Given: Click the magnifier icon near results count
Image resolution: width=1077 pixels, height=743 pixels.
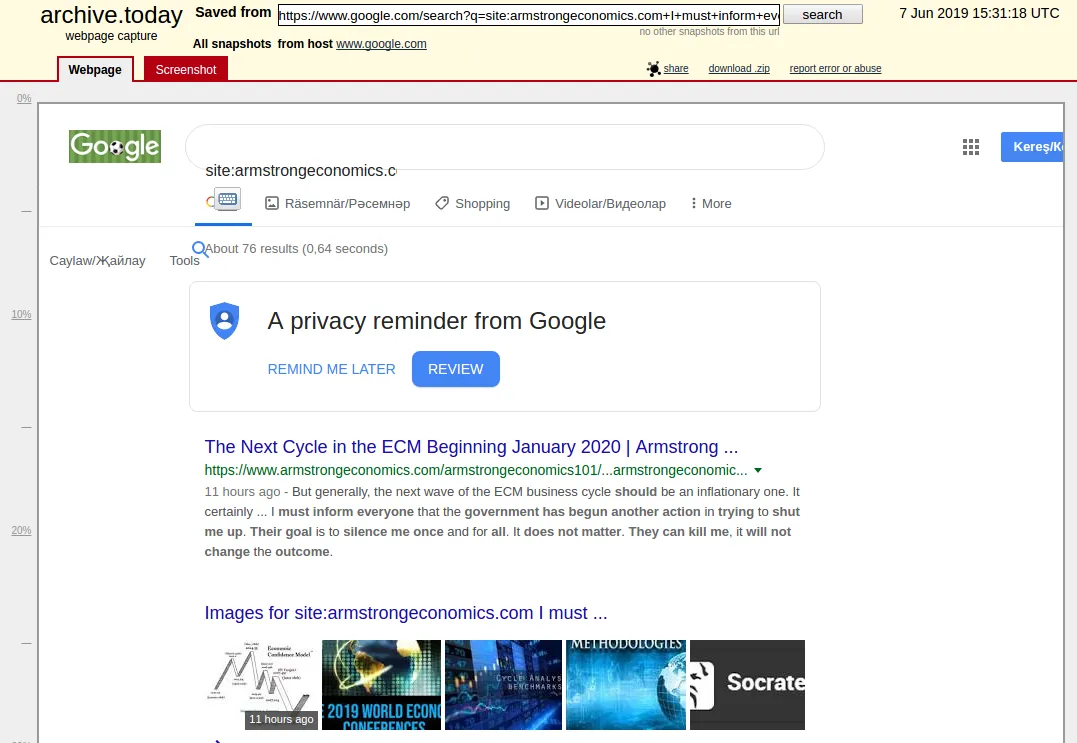Looking at the screenshot, I should point(200,249).
